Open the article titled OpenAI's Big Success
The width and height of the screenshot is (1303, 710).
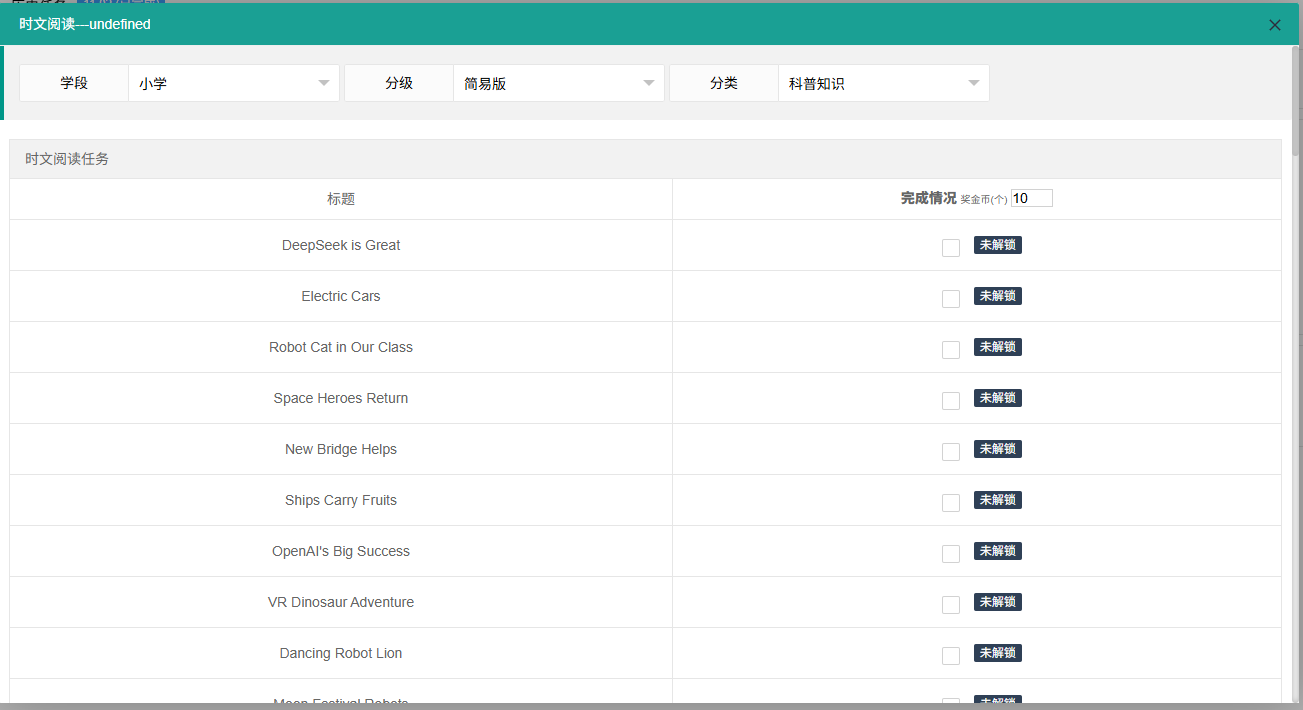pyautogui.click(x=341, y=551)
